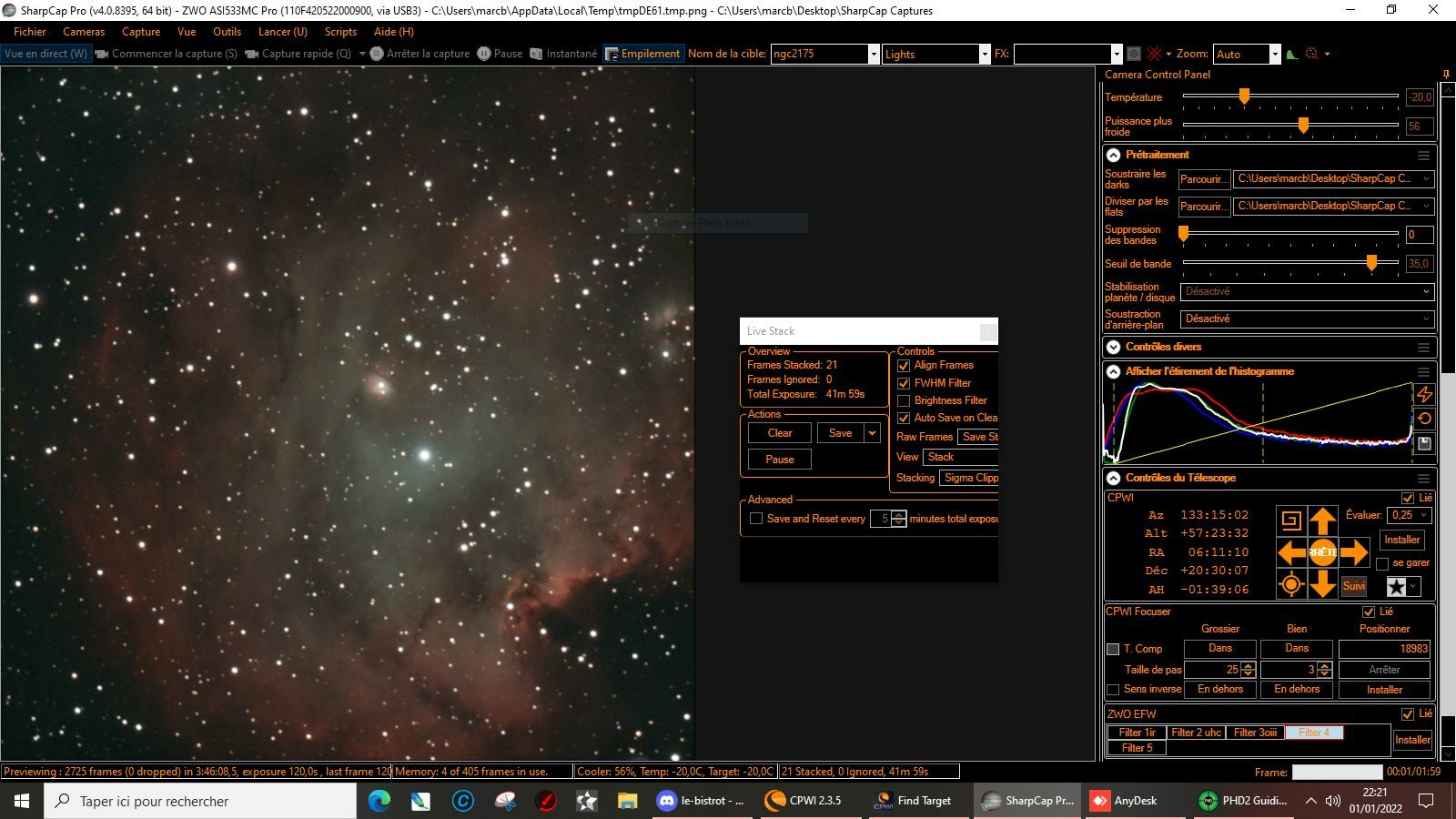Open the Contrôles du Télescope hamburger menu
This screenshot has width=1456, height=819.
coord(1423,479)
